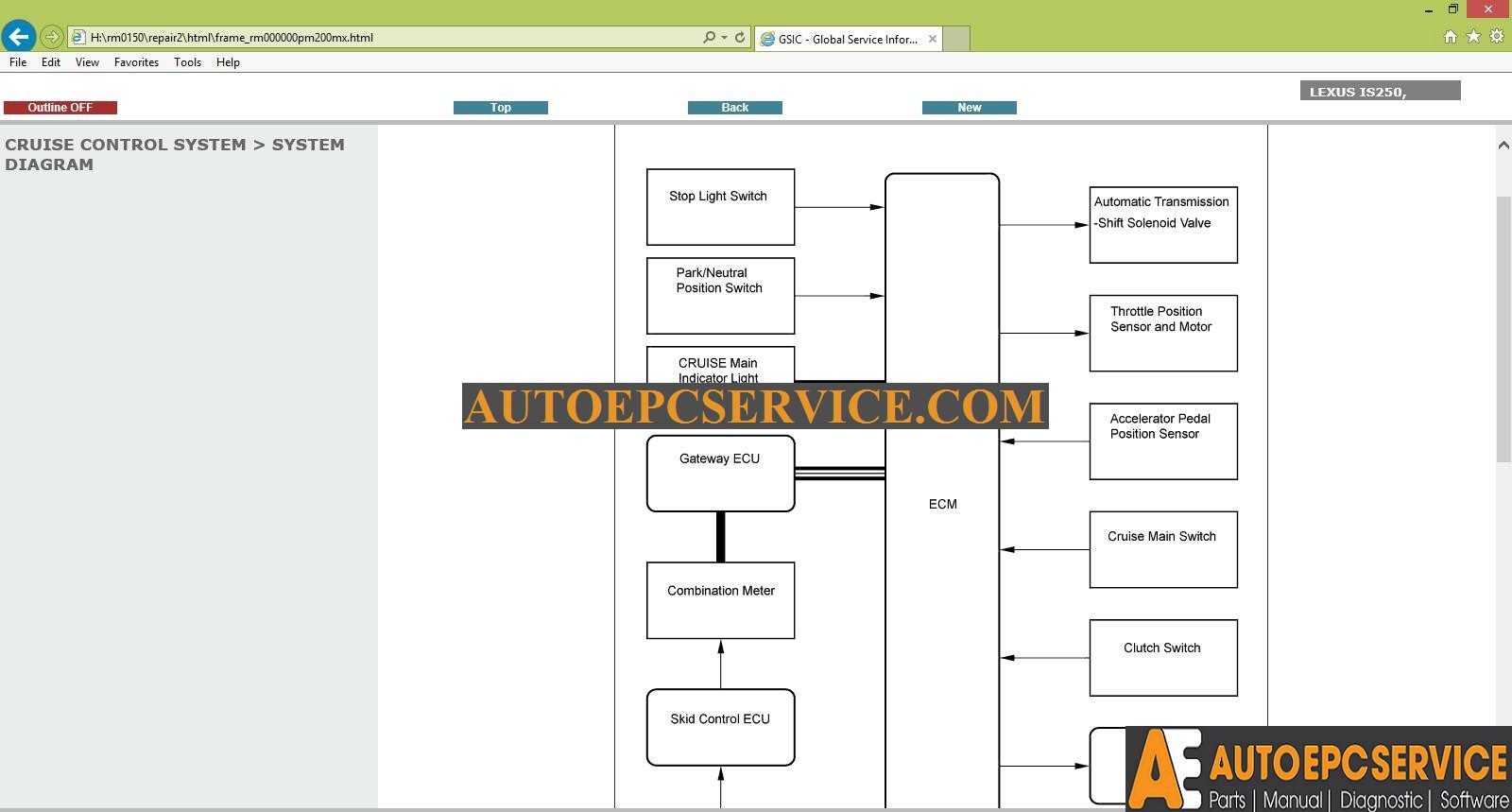This screenshot has width=1512, height=812.
Task: Open the Tools gear icon
Action: pyautogui.click(x=1497, y=37)
